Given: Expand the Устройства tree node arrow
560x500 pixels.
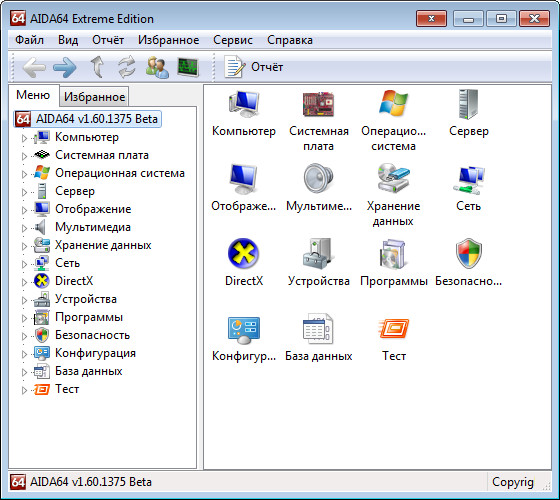Looking at the screenshot, I should click(24, 300).
